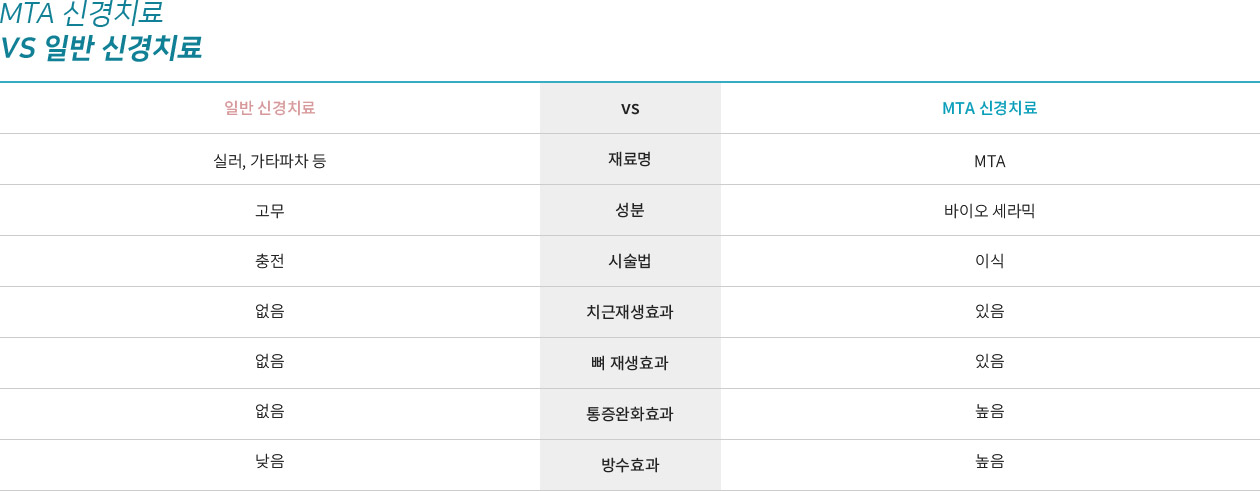Click the '바이오 세라믹' cell
Viewport: 1260px width, 491px height.
[x=990, y=211]
